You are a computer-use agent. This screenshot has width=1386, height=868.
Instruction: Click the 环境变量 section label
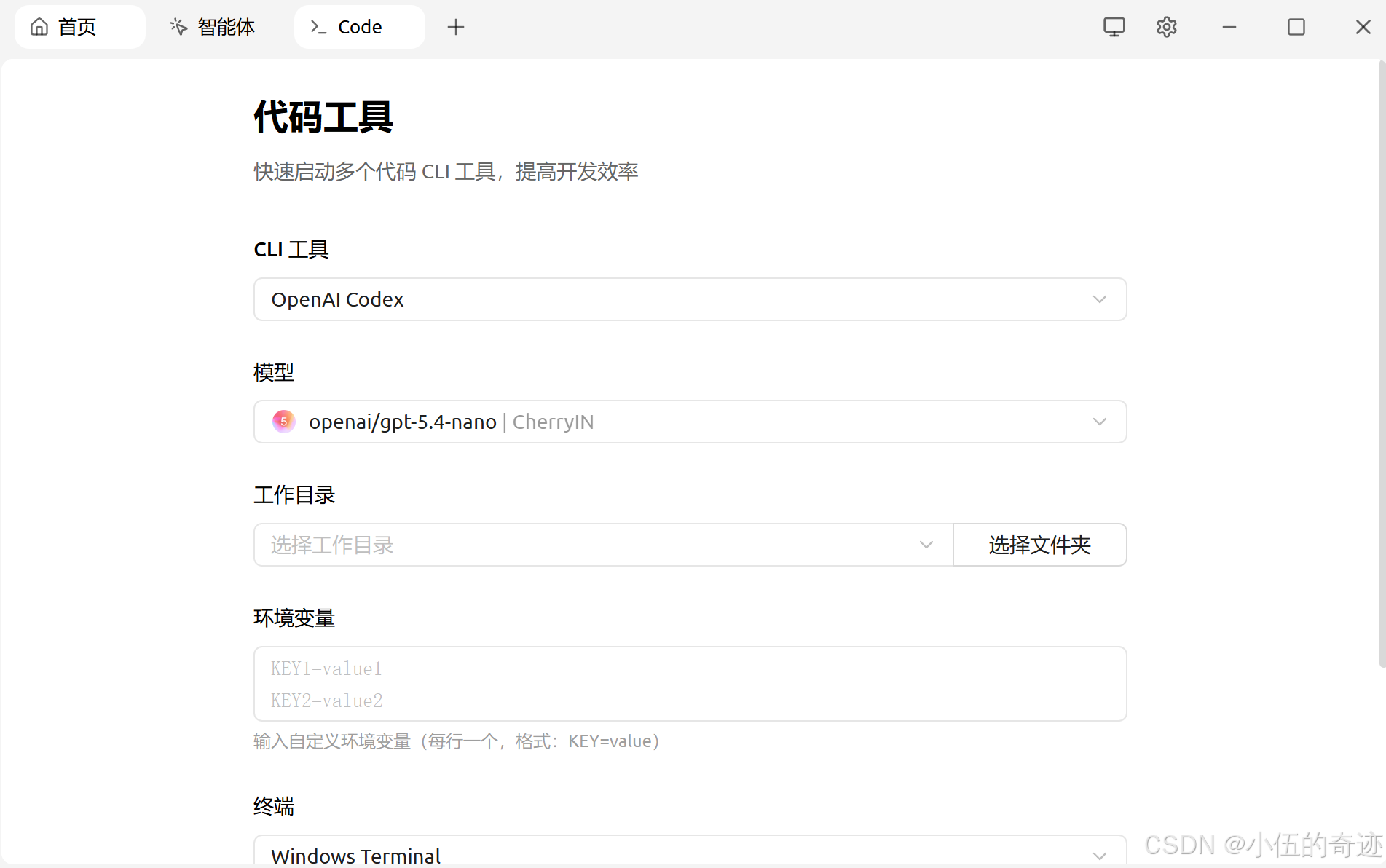point(294,618)
